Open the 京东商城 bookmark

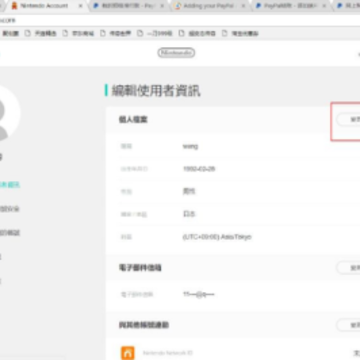78,33
